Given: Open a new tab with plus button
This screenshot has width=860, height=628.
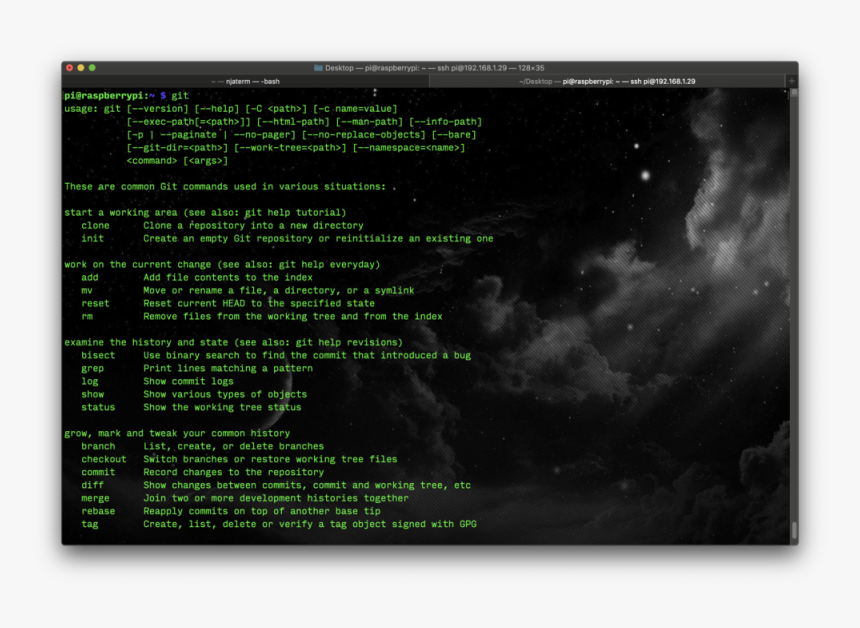Looking at the screenshot, I should 791,81.
